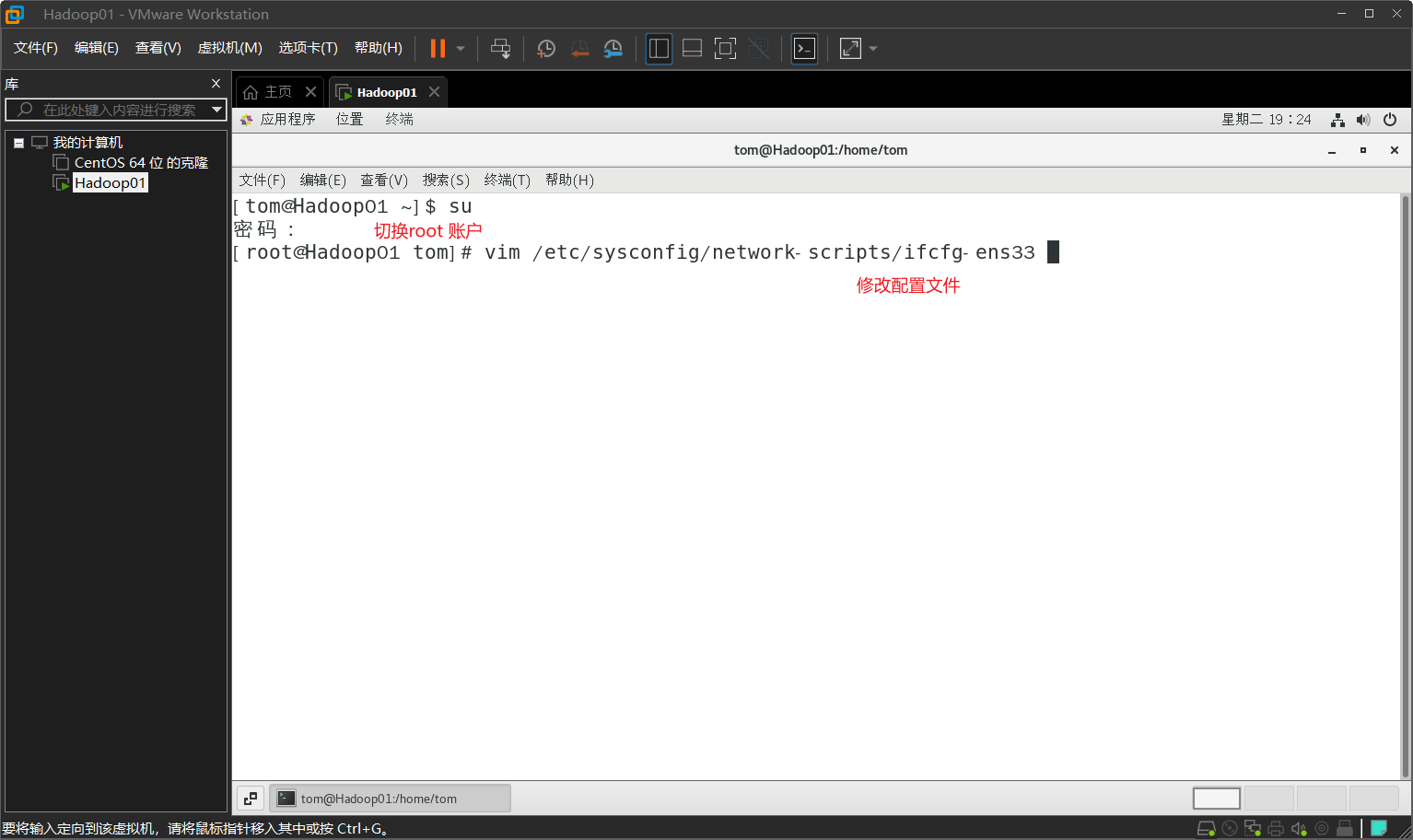Screen dimensions: 1413x840
Task: Collapse the 我的计算机 tree node
Action: tap(18, 143)
